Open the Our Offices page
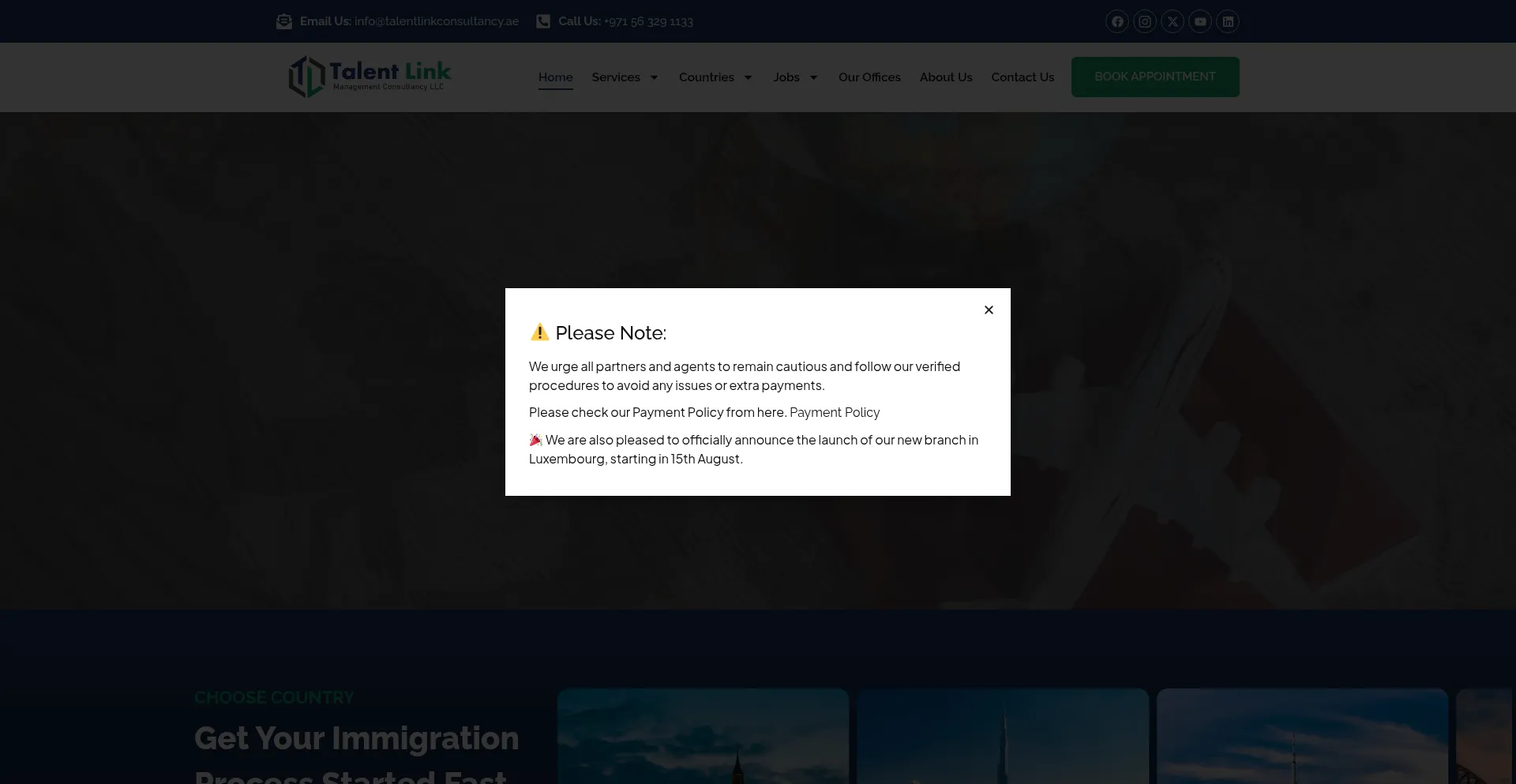Viewport: 1516px width, 784px height. tap(869, 77)
